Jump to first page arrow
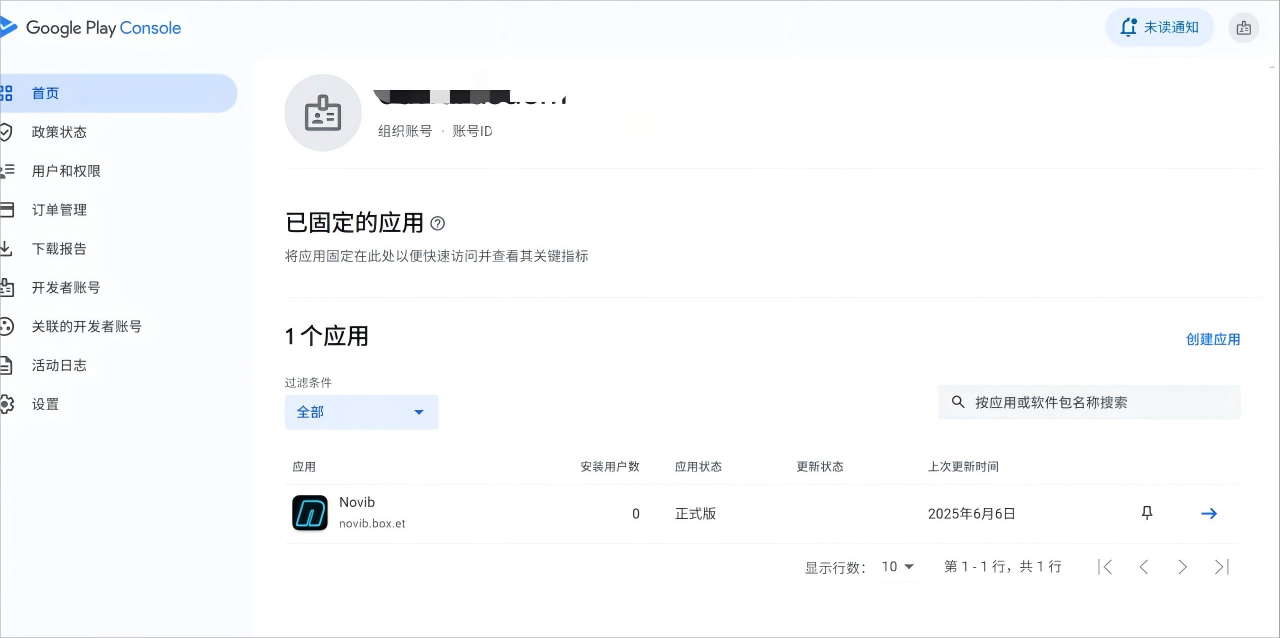This screenshot has width=1280, height=638. click(x=1105, y=567)
